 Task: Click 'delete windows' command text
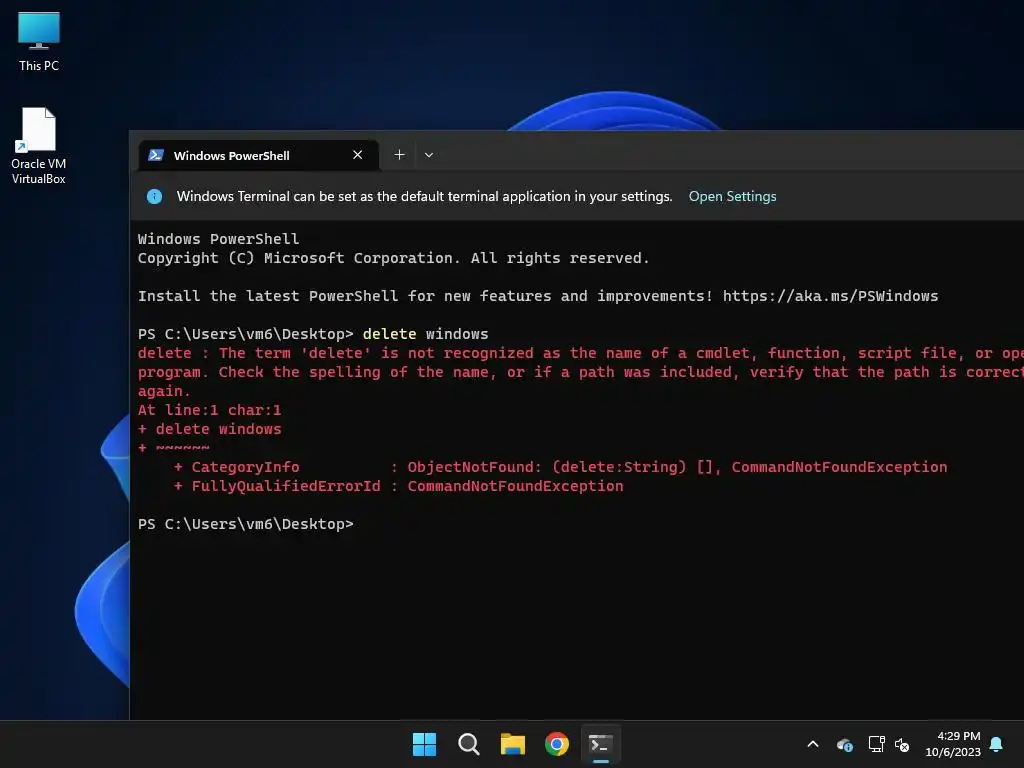pos(425,334)
